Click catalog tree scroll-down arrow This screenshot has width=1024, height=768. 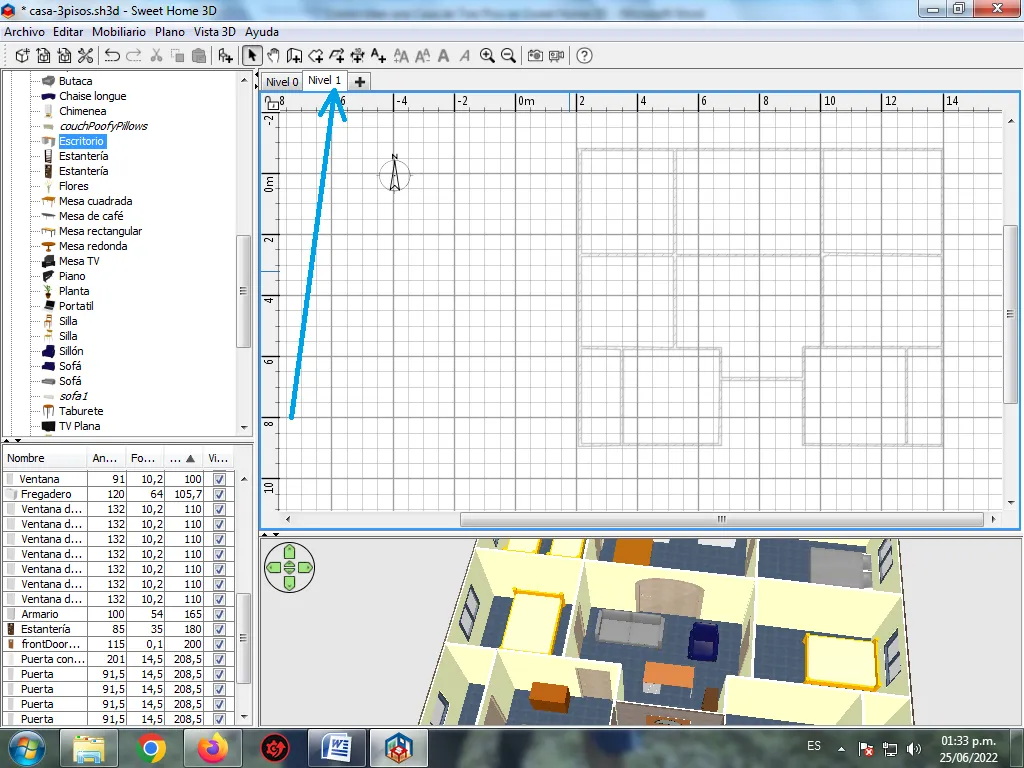[x=244, y=428]
